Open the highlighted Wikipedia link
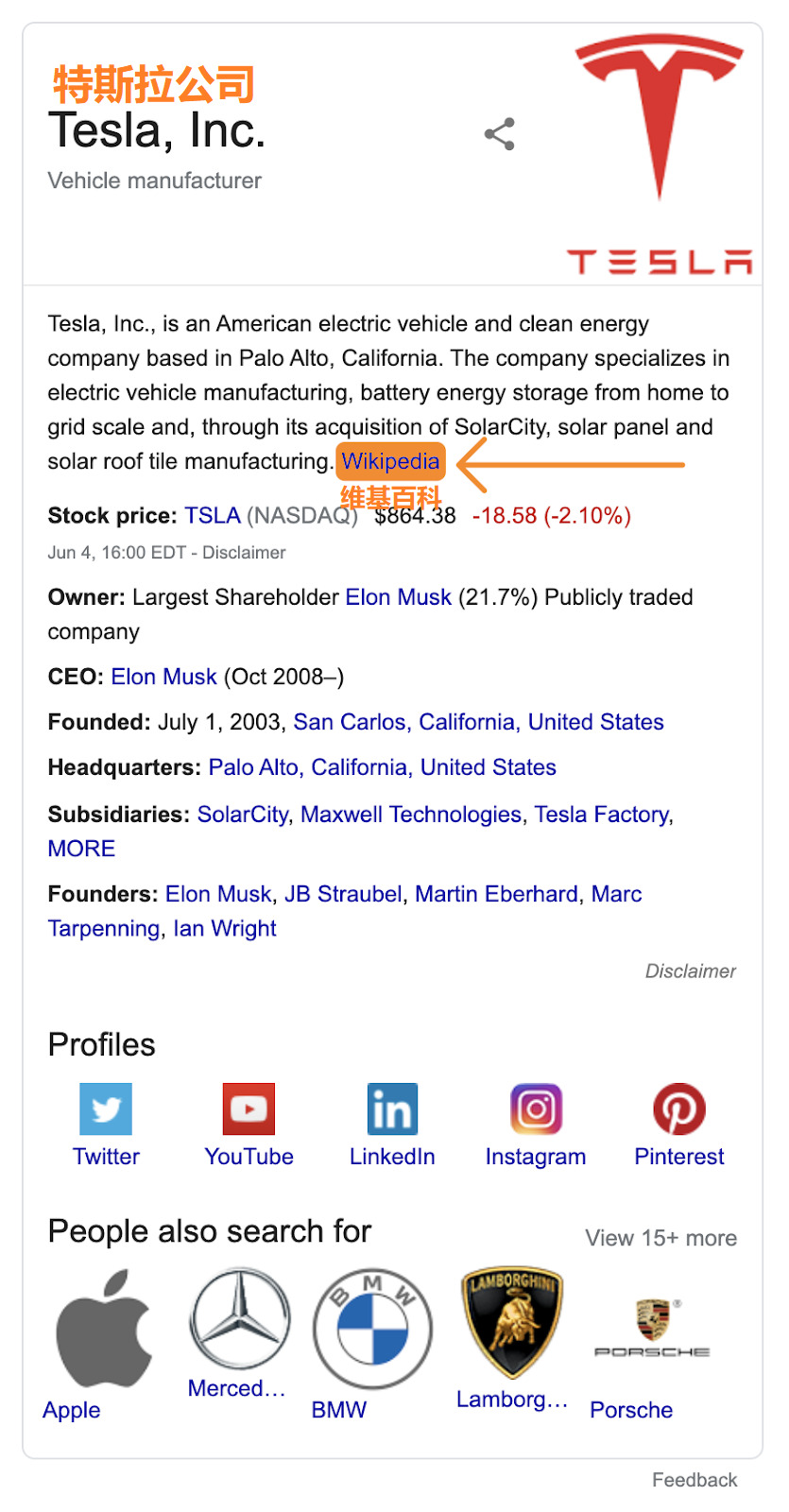This screenshot has height=1512, width=789. pos(390,462)
